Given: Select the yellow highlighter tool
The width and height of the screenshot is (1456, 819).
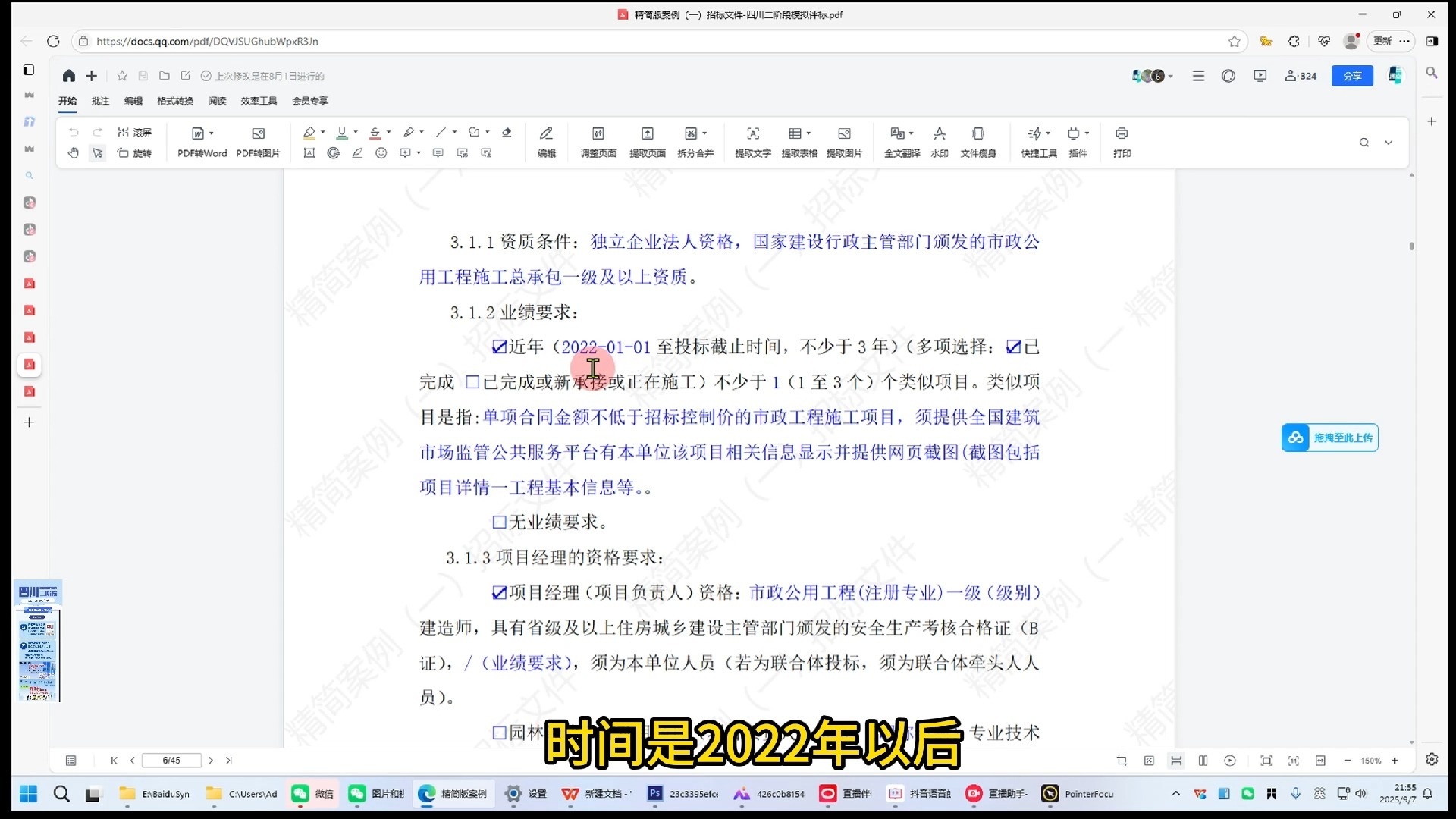Looking at the screenshot, I should click(x=309, y=133).
